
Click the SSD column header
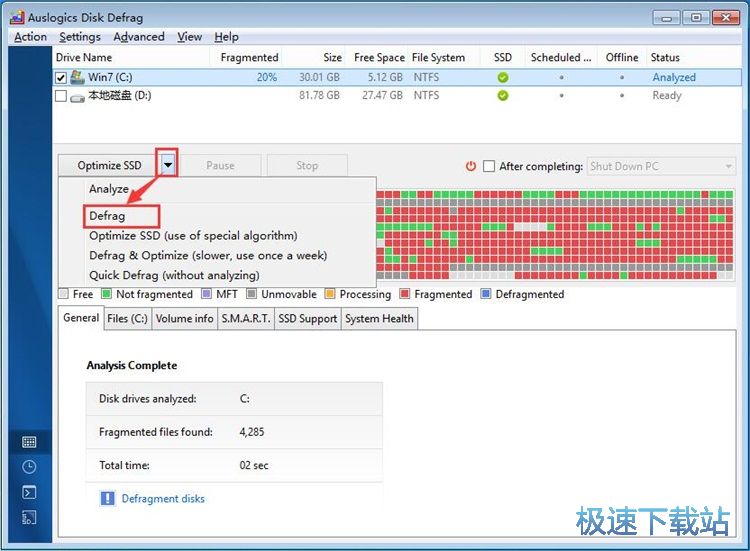pyautogui.click(x=503, y=57)
